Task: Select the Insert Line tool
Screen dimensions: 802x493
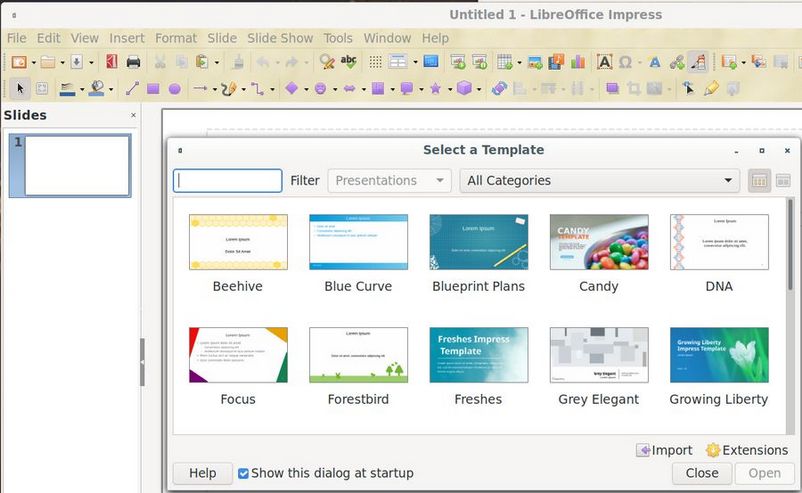Action: [x=131, y=89]
